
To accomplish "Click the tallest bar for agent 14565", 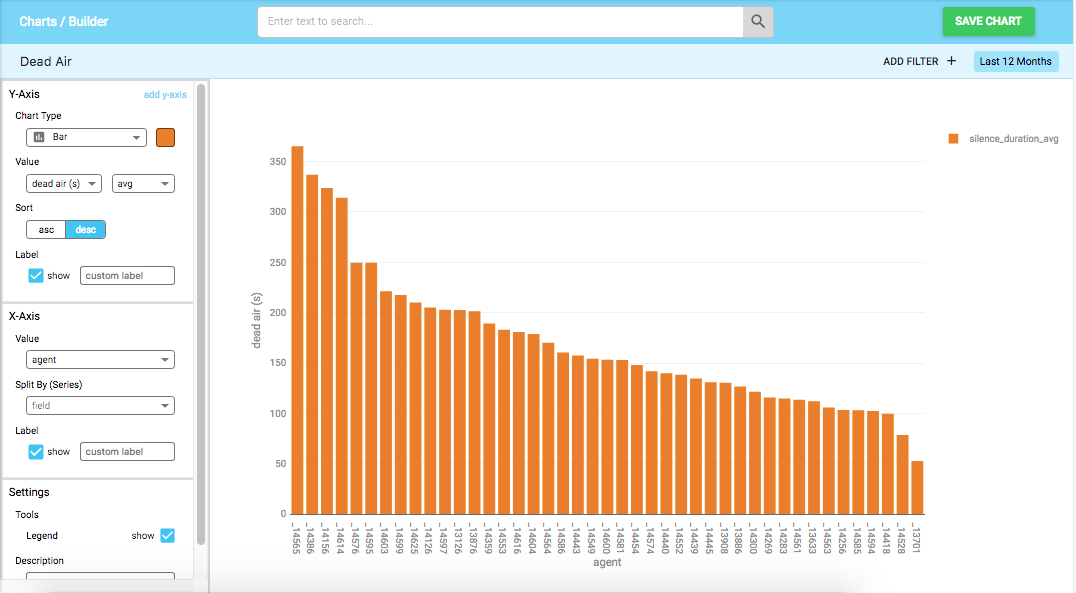I will coord(297,330).
